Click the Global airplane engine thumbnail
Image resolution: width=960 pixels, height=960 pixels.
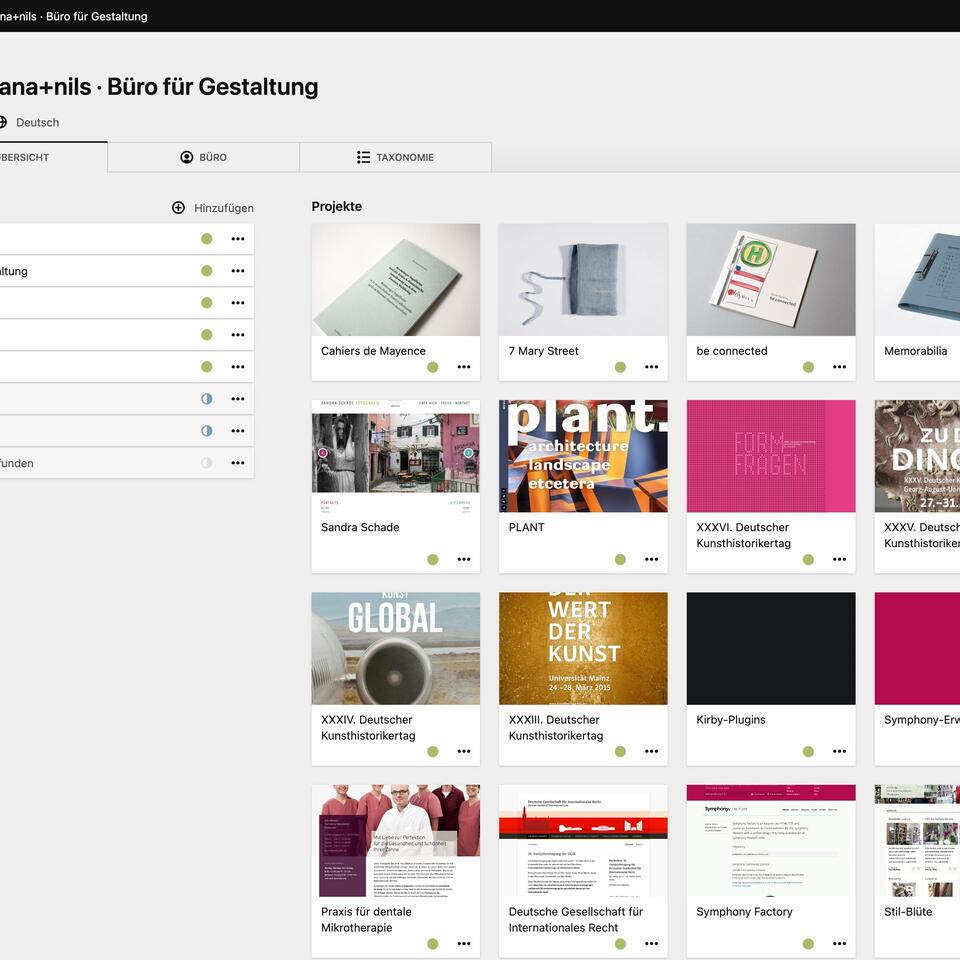coord(396,648)
